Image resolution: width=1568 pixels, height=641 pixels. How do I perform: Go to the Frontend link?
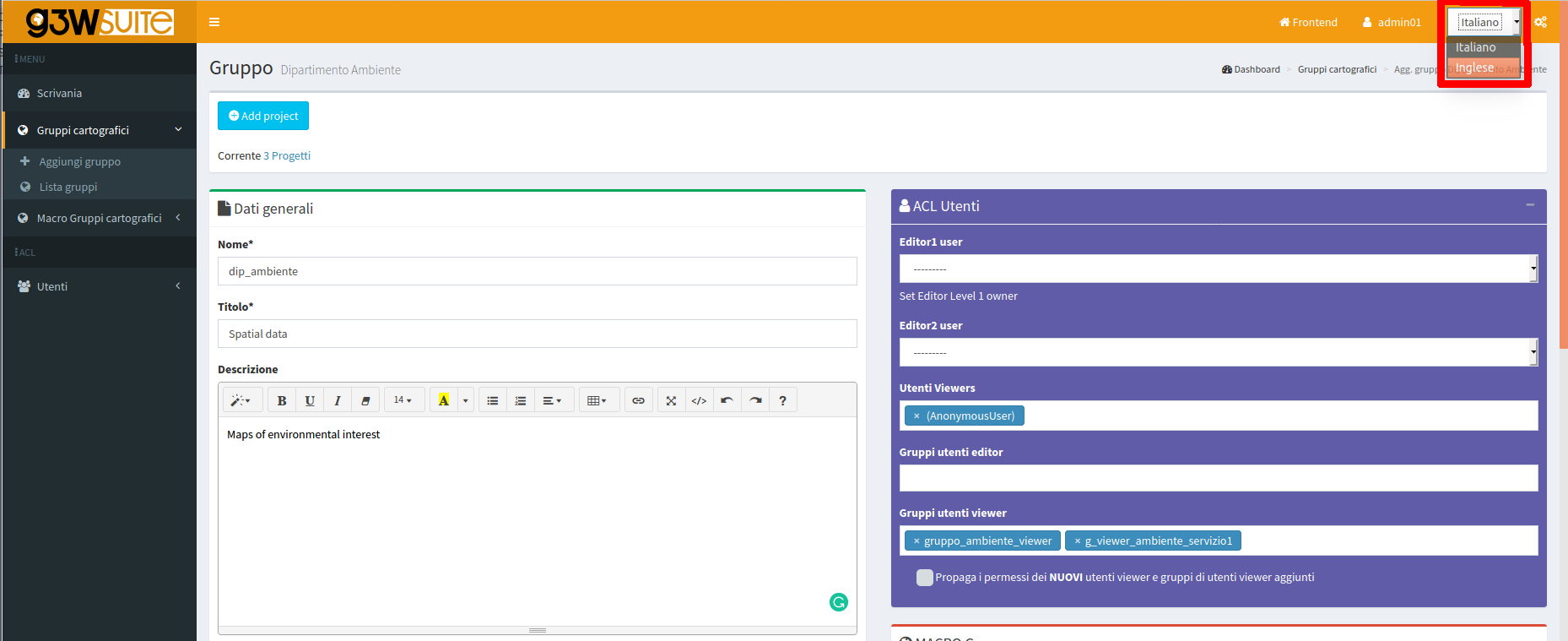[x=1308, y=22]
